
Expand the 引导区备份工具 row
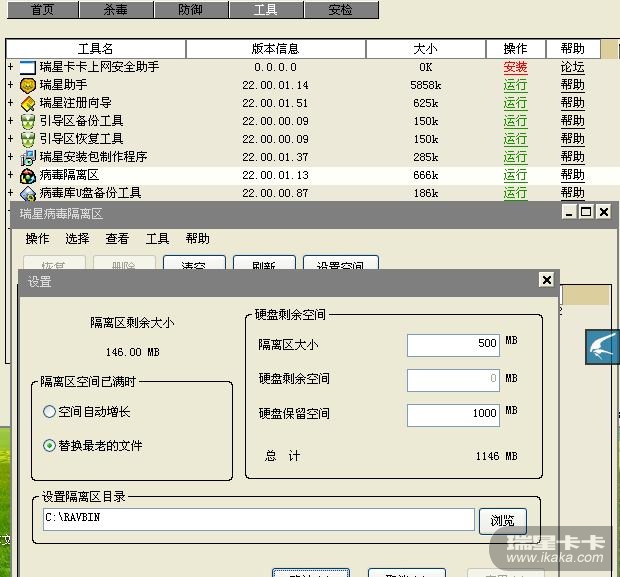[11, 121]
